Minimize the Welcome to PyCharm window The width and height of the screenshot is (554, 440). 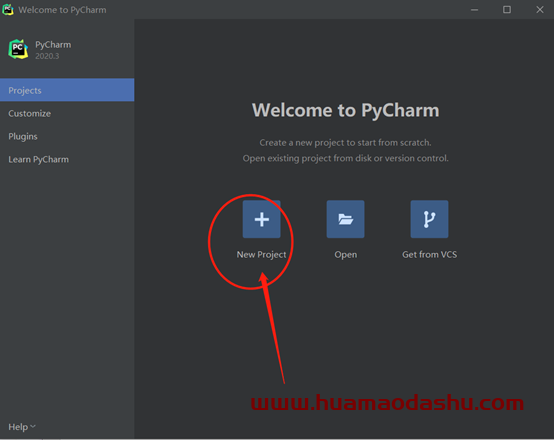(x=475, y=10)
